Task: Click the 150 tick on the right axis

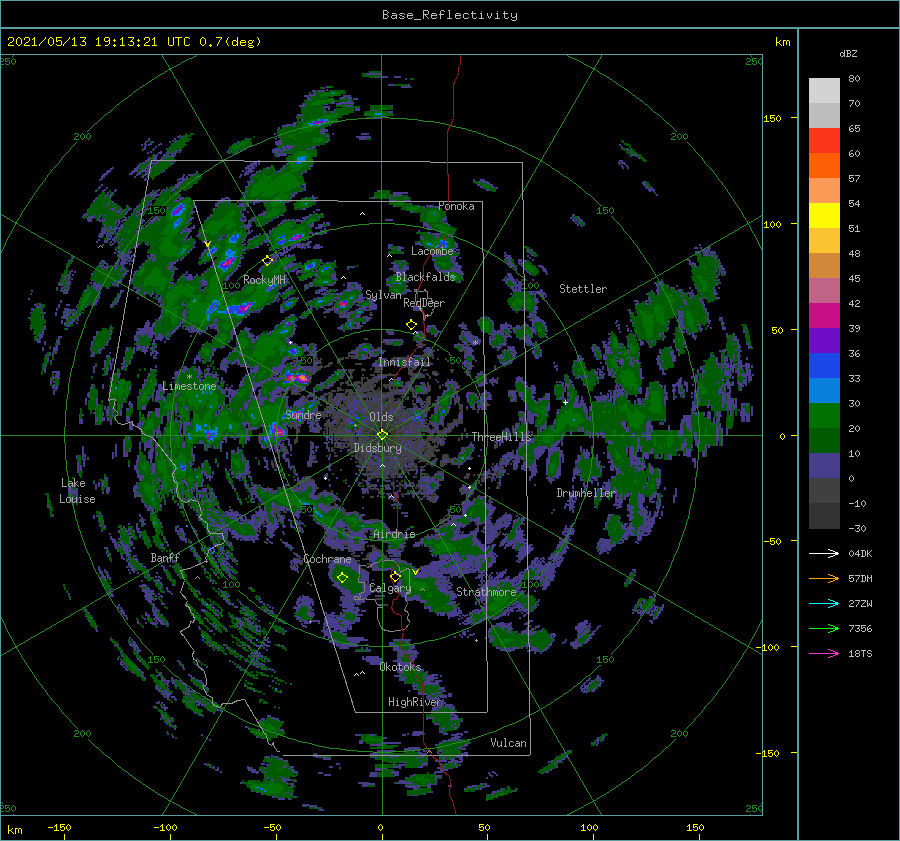Action: tap(772, 118)
